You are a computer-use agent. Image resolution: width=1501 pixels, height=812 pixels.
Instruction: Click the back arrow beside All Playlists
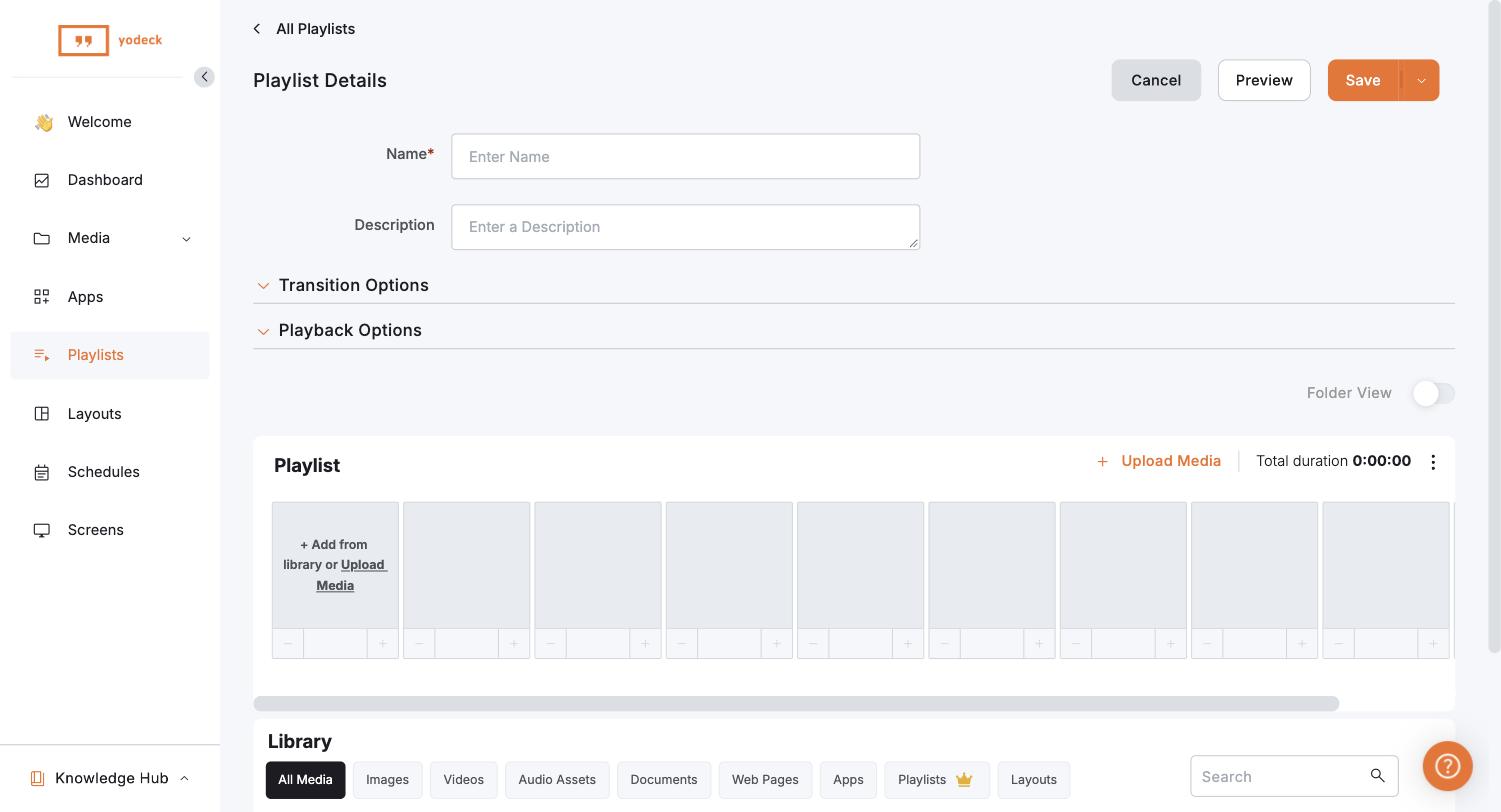click(x=257, y=29)
